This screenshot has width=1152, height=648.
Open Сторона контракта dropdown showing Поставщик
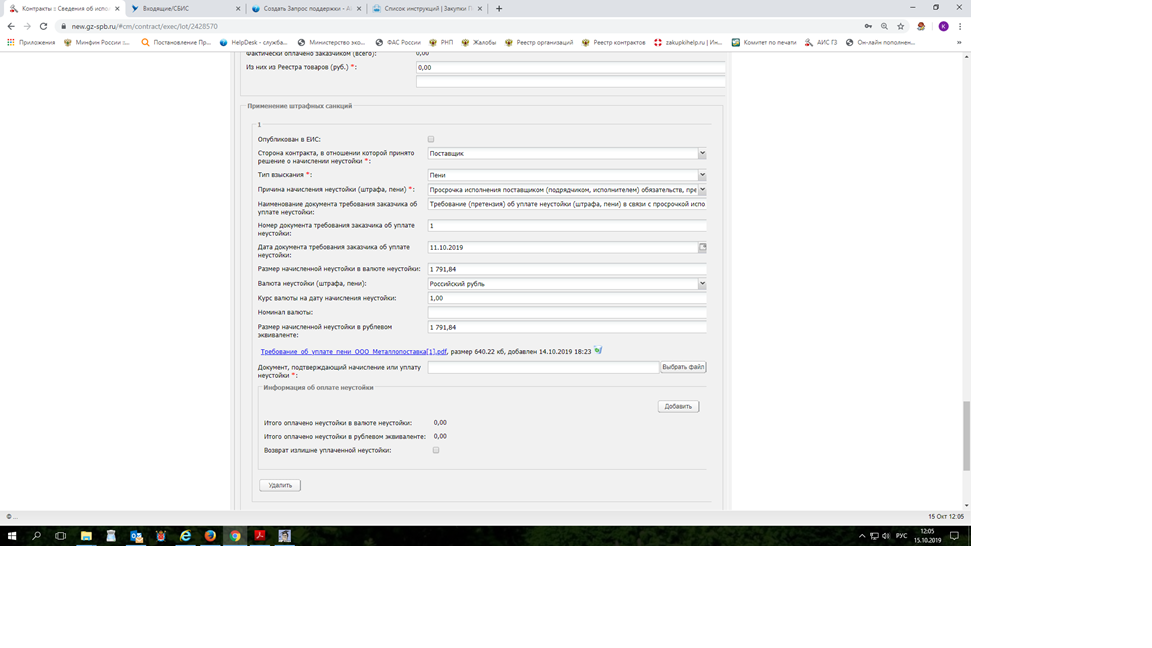[567, 154]
